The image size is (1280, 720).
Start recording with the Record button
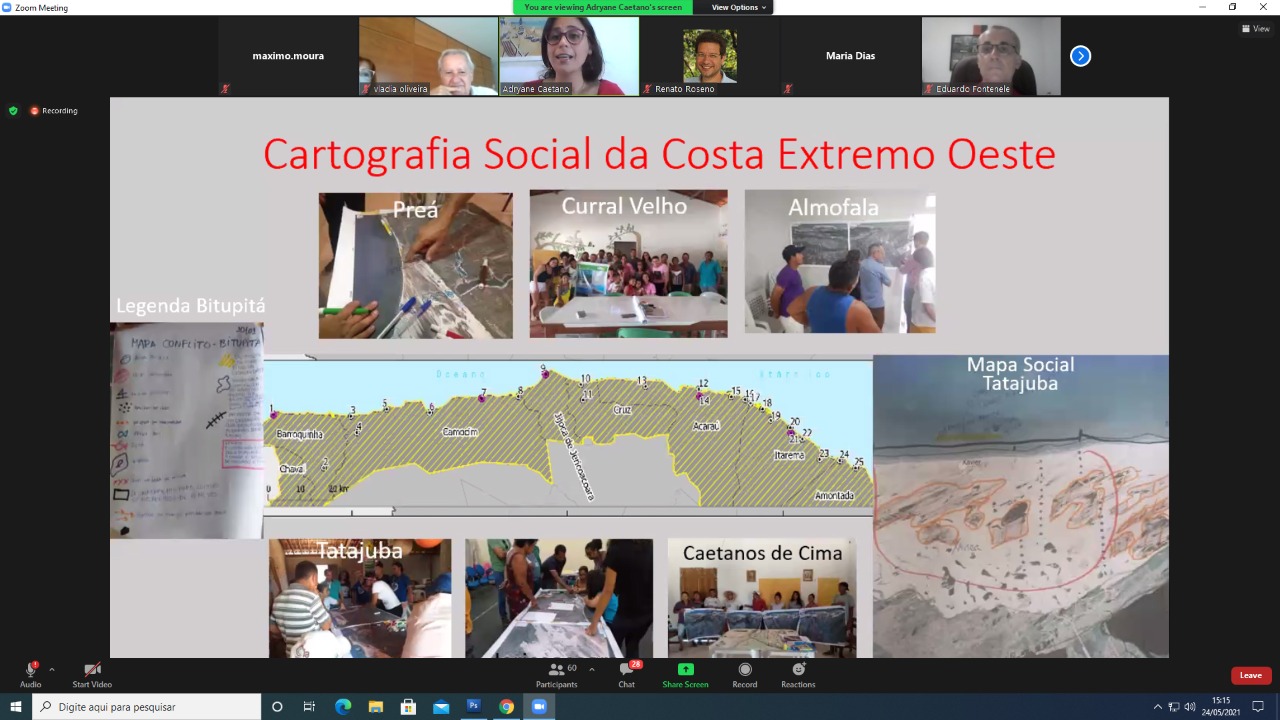[x=744, y=674]
